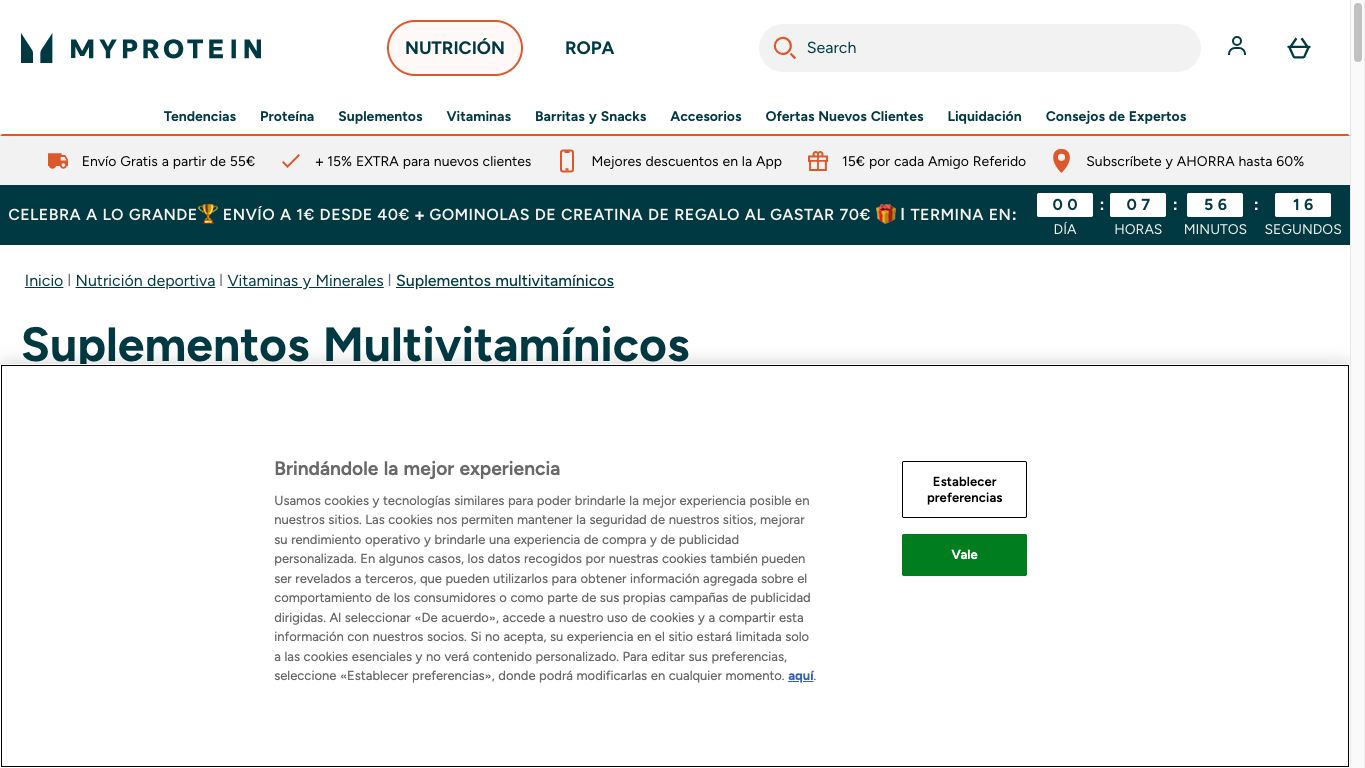Click the DÍA countdown value

point(1065,205)
